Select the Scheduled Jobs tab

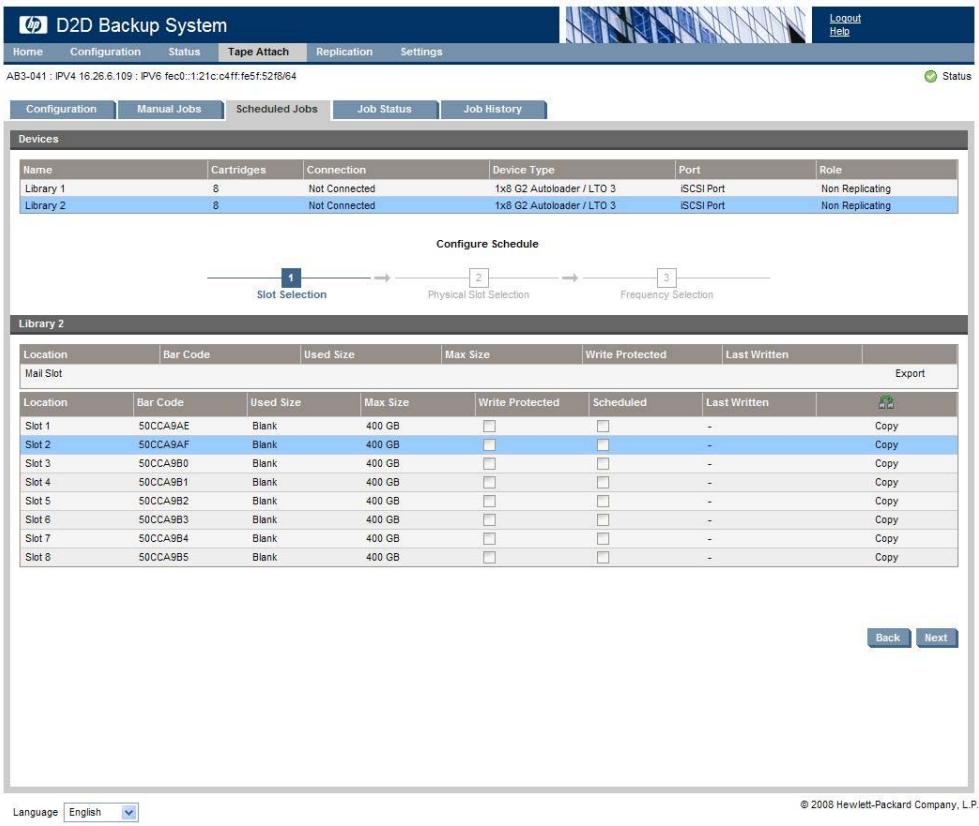point(277,109)
